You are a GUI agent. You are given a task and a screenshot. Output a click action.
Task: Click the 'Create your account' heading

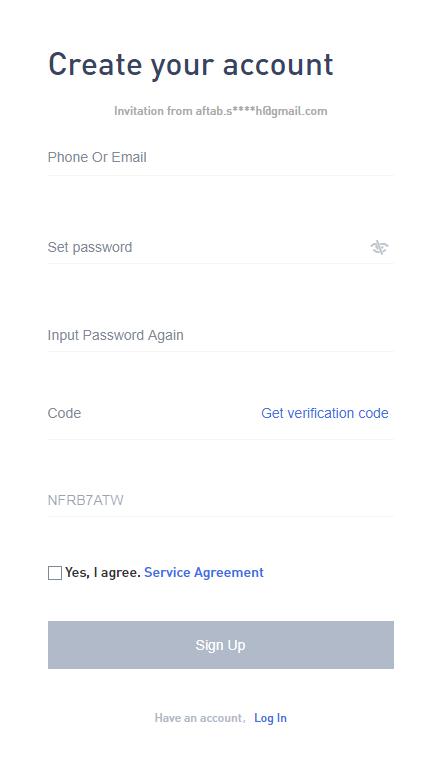click(191, 65)
